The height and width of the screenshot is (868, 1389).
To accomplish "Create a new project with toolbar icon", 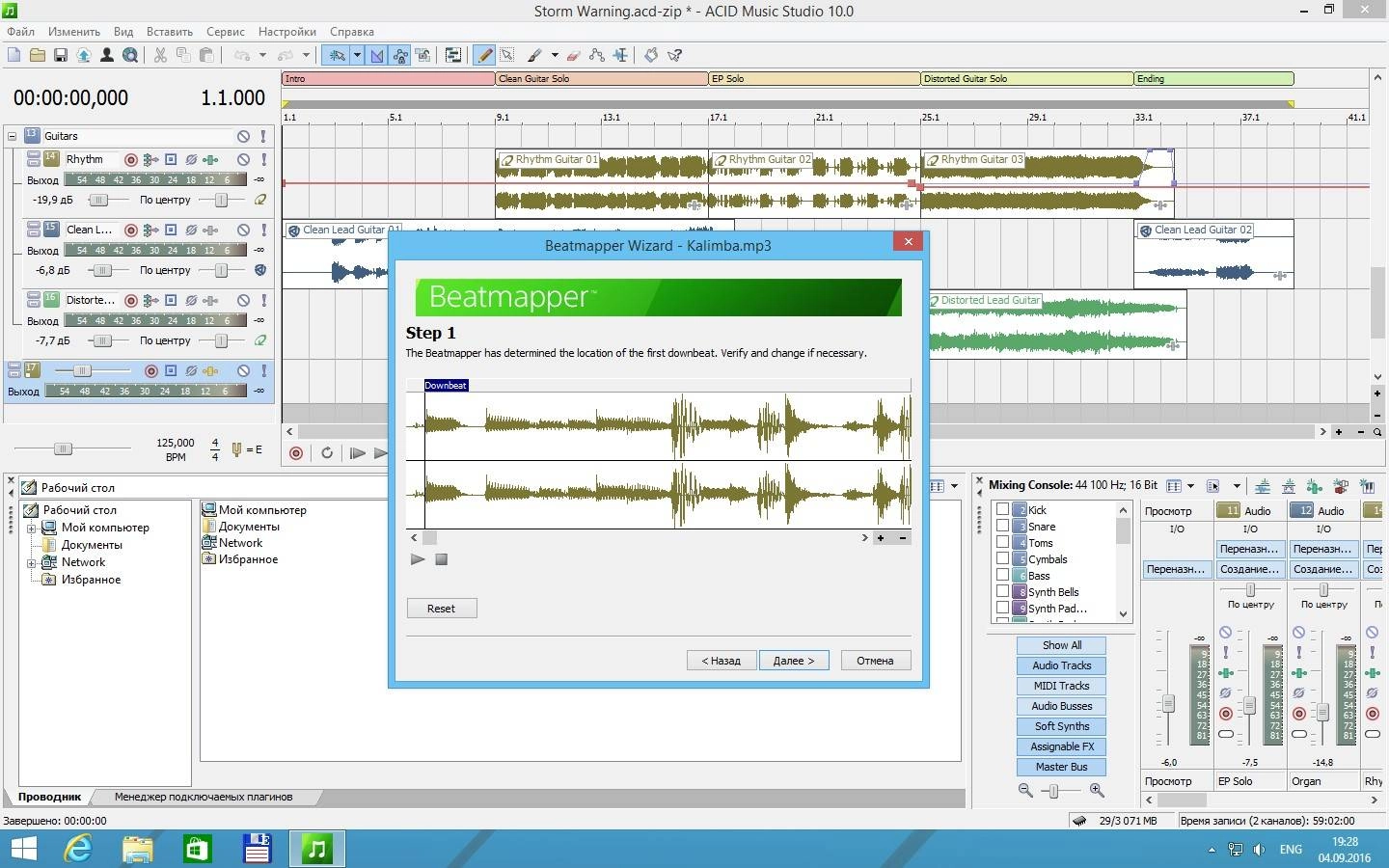I will [x=14, y=55].
